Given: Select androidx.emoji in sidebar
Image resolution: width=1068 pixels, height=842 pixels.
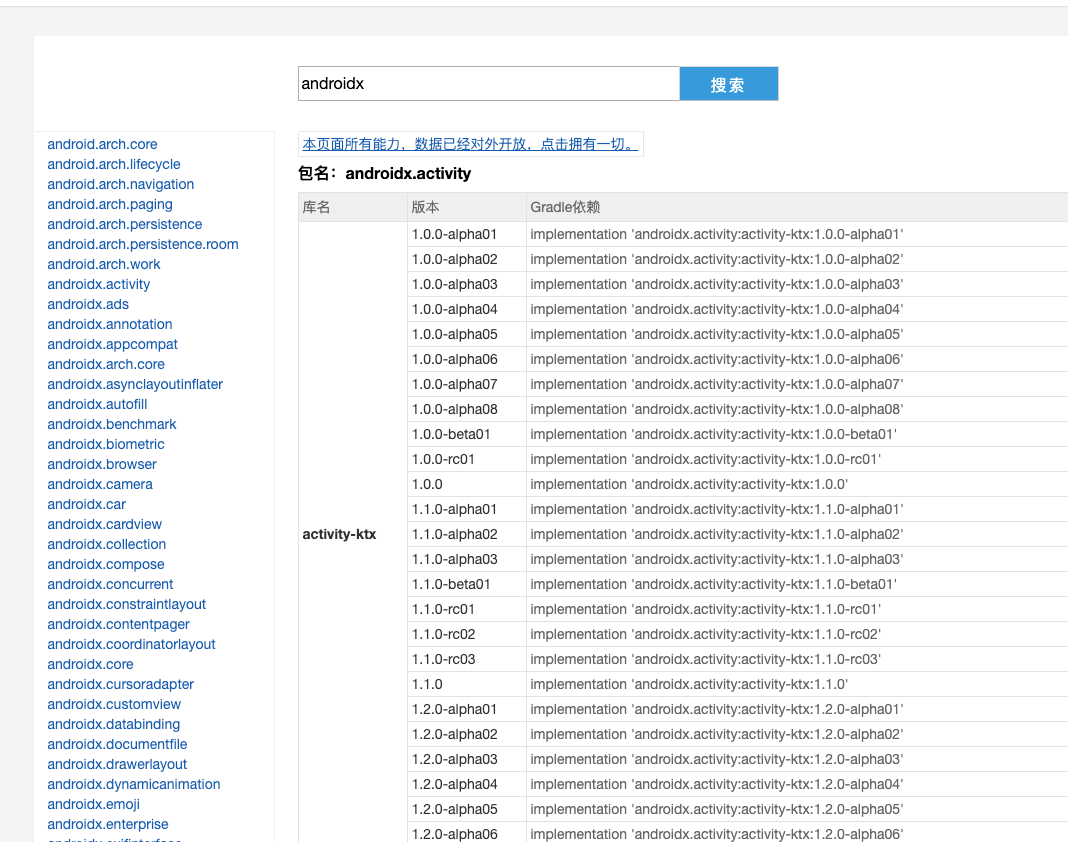Looking at the screenshot, I should click(x=93, y=805).
